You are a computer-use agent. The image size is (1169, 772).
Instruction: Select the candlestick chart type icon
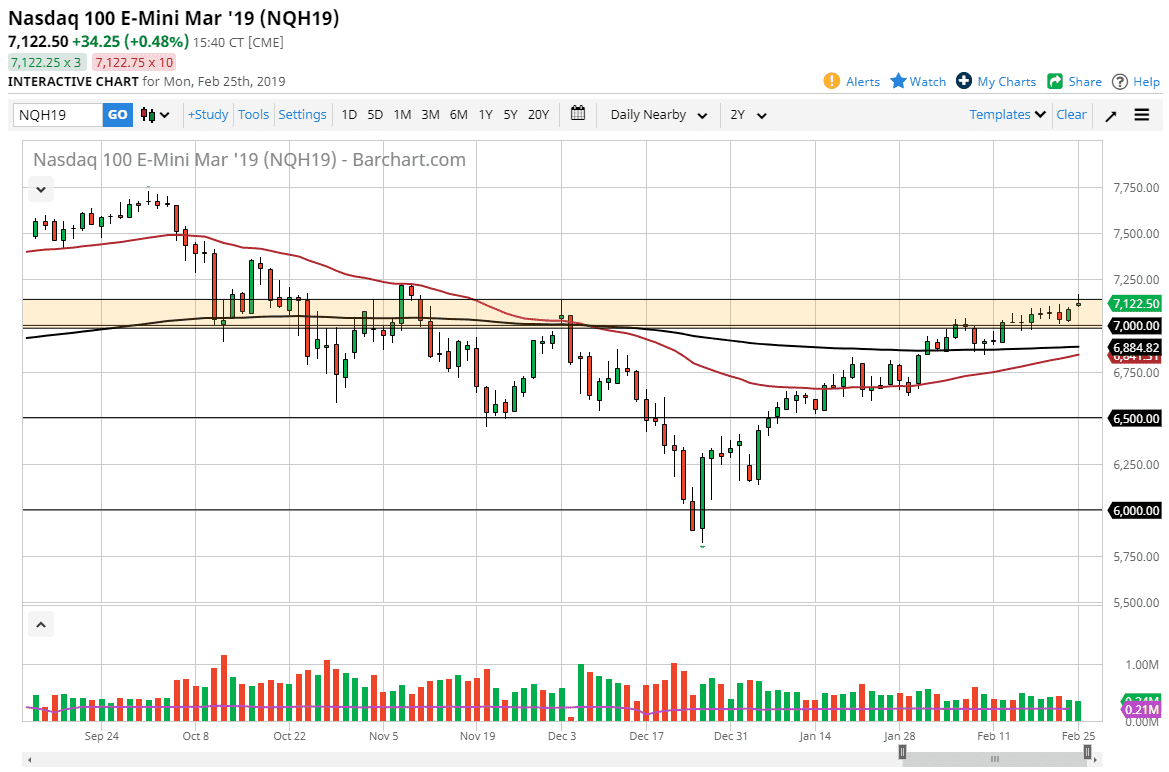coord(146,114)
